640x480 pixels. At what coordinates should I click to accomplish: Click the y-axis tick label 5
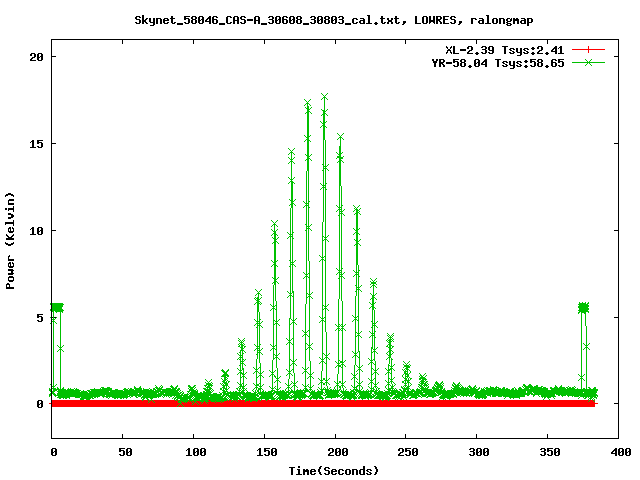(40, 318)
